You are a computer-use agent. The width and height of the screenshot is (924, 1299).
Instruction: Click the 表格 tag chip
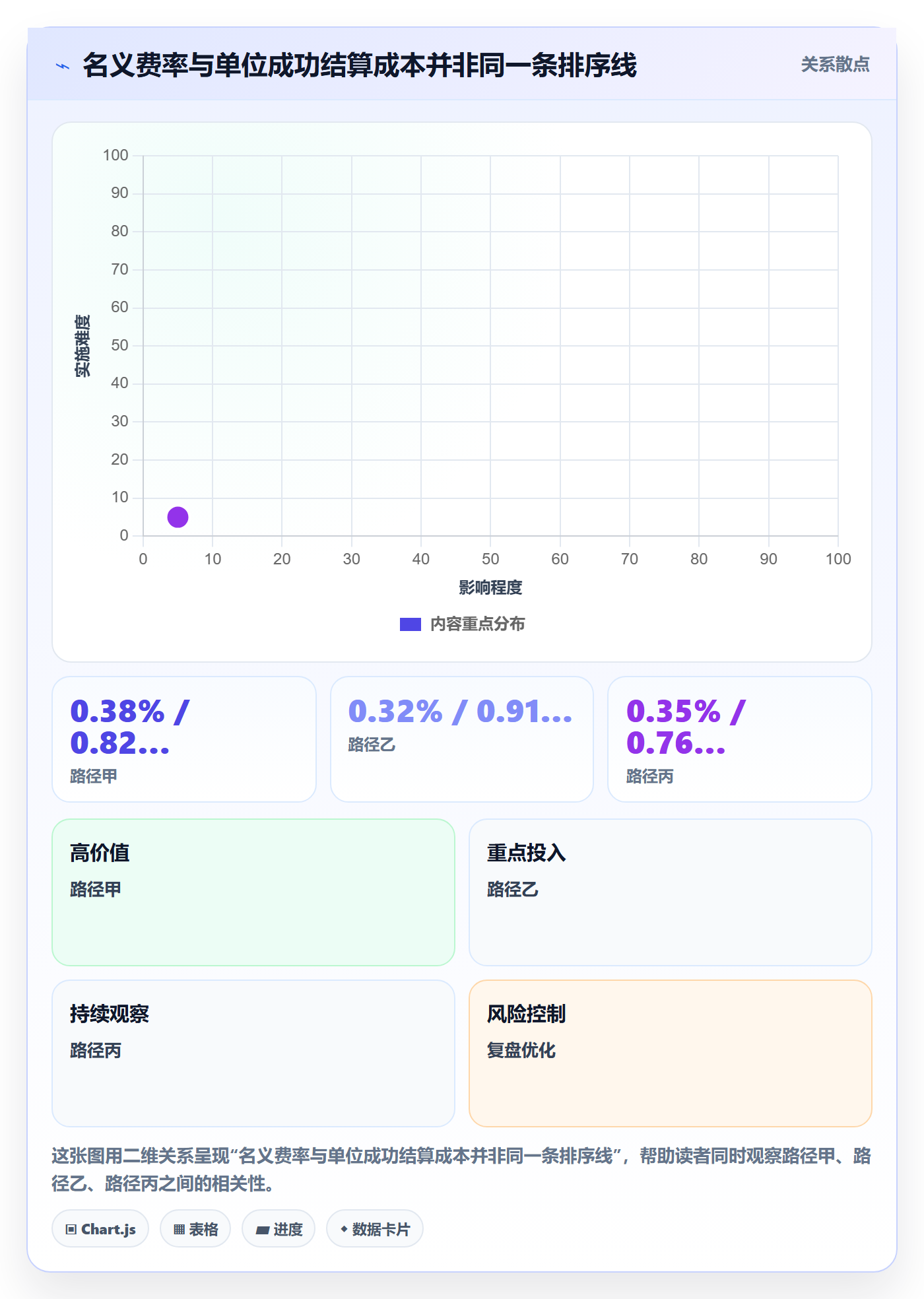click(195, 1229)
